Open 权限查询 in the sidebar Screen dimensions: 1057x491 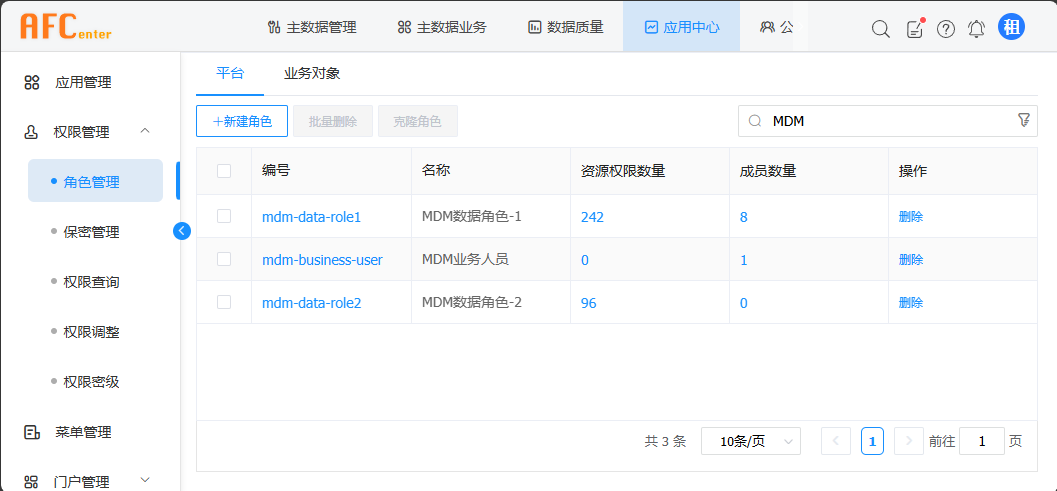point(91,282)
